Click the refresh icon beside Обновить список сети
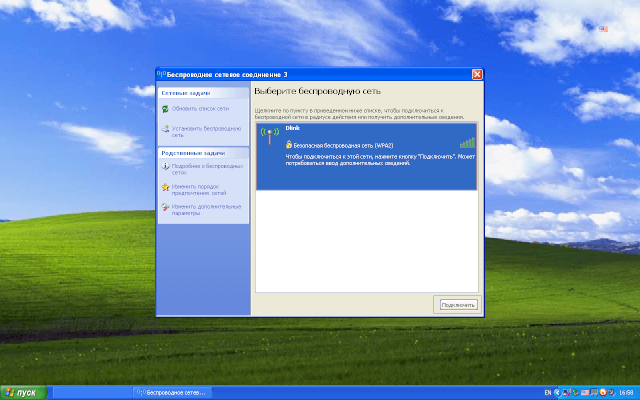Screen dimensions: 640x400 click(165, 107)
